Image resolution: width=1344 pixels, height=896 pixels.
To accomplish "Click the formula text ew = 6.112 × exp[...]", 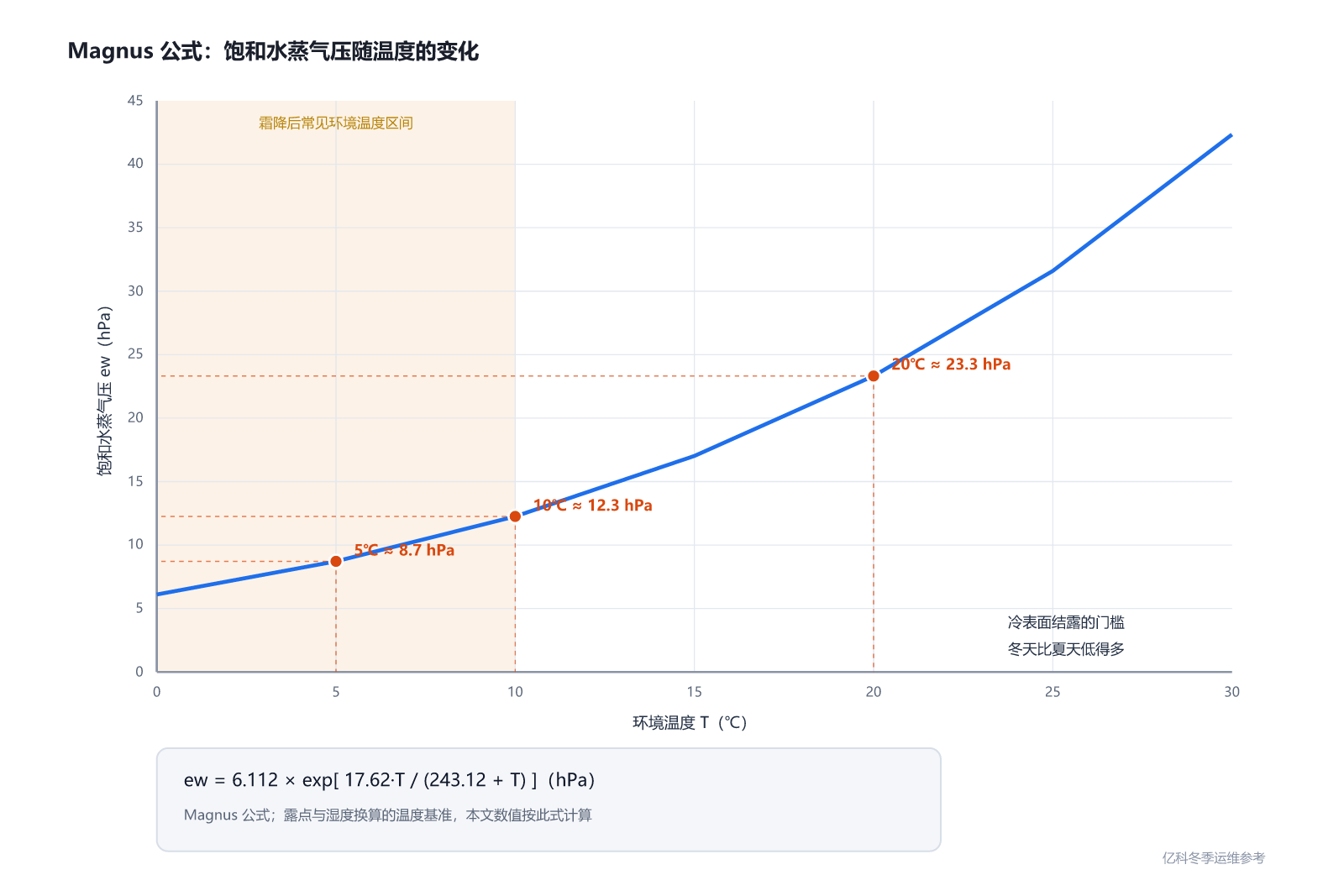I will coord(389,780).
